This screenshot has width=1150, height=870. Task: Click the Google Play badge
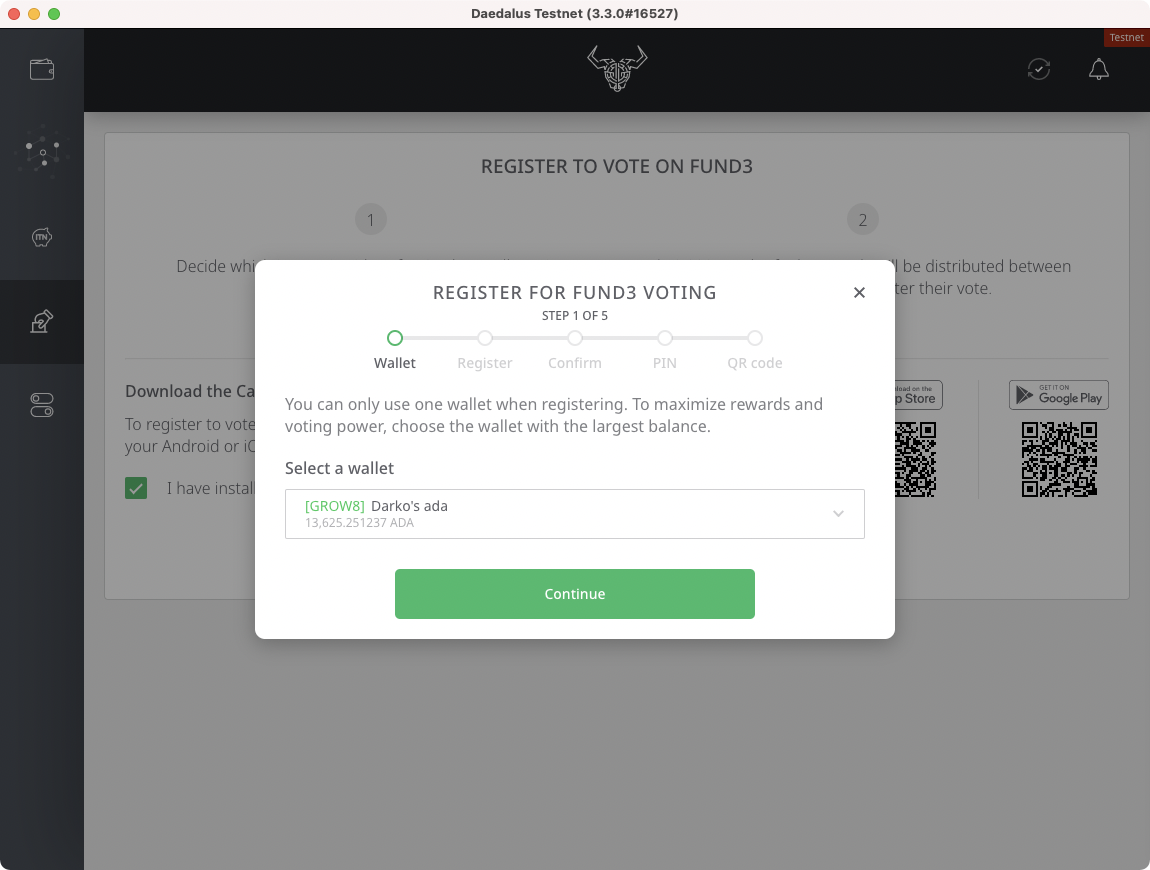coord(1059,395)
